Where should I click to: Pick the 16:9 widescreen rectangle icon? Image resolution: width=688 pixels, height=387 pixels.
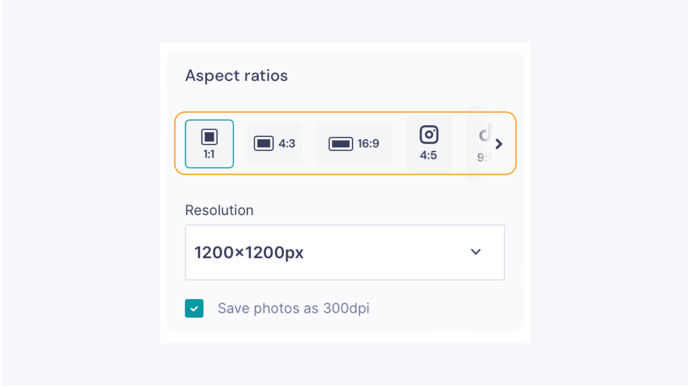(x=341, y=143)
